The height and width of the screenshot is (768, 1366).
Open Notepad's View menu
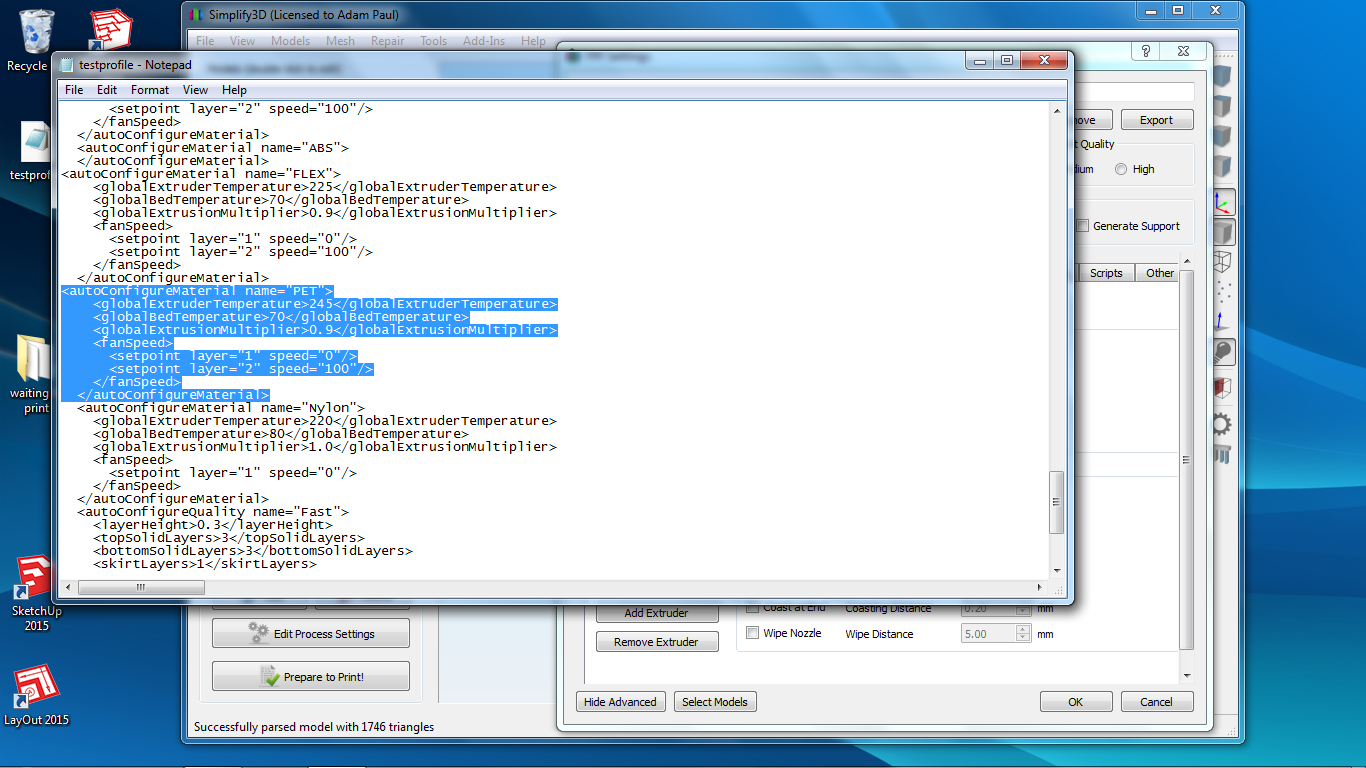coord(195,90)
